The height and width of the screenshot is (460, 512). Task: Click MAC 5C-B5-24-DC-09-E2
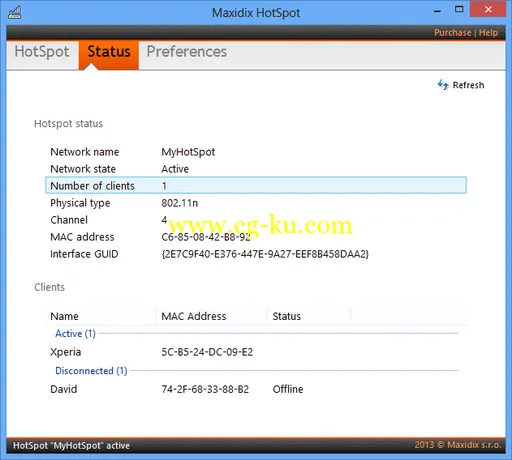[207, 352]
